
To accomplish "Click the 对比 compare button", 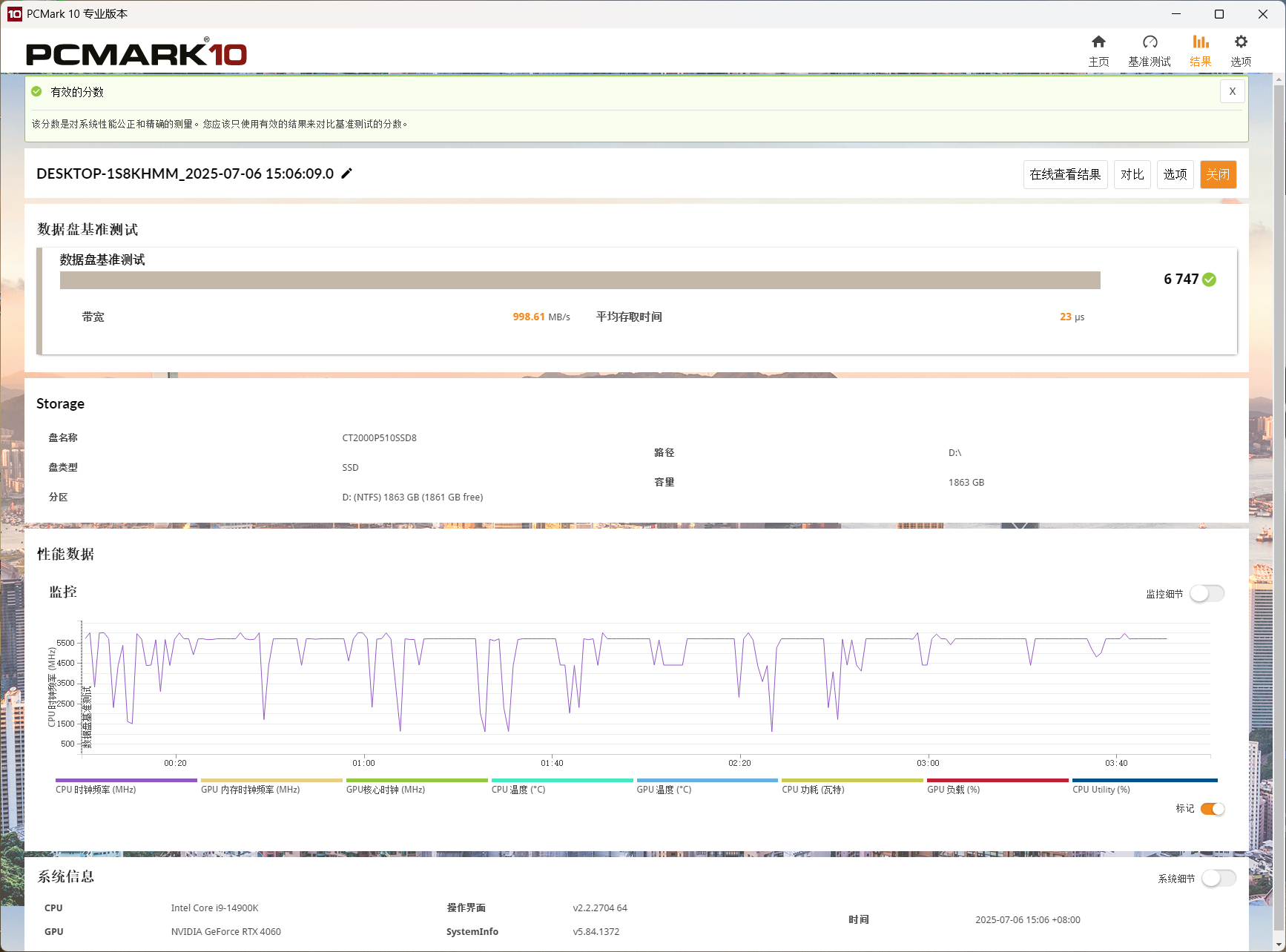I will (1132, 174).
